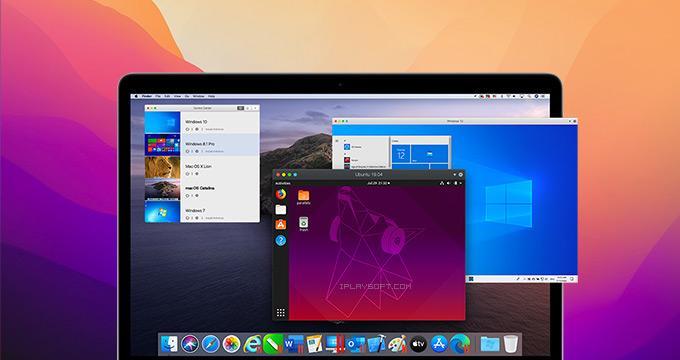
Task: Click Activities in the Ubuntu top bar
Action: [x=282, y=183]
